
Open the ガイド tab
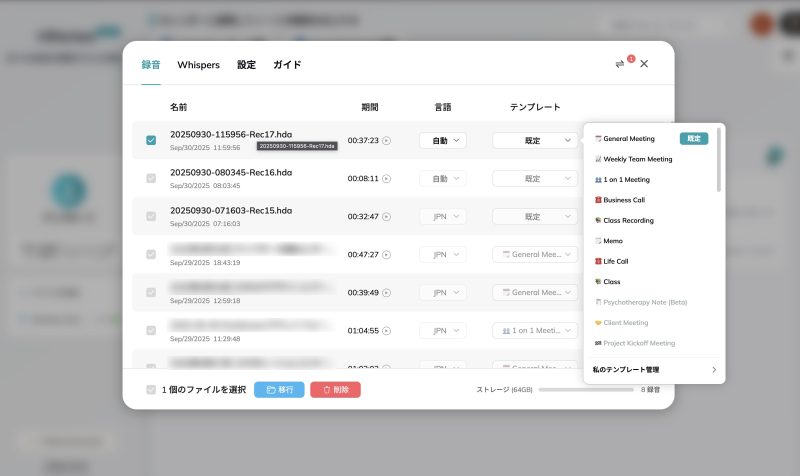click(x=287, y=65)
